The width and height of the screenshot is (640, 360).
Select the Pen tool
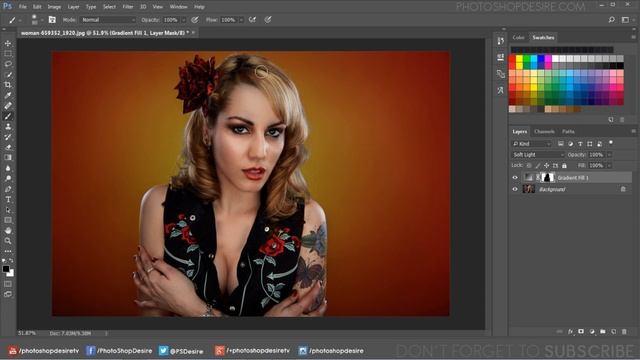coord(8,189)
